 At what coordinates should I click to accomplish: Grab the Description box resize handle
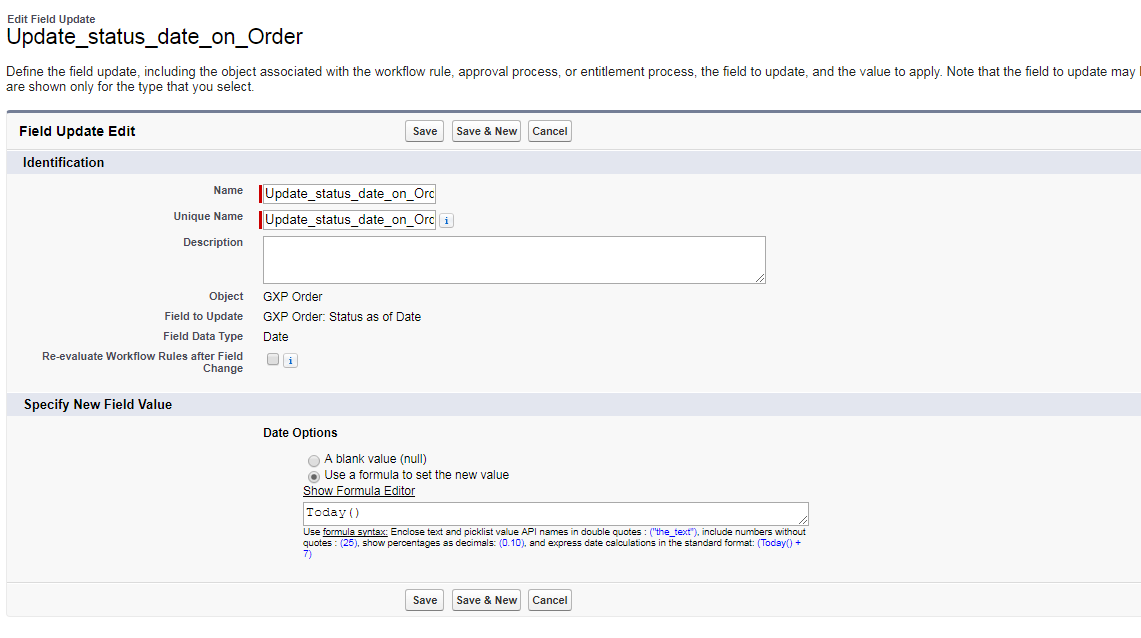(x=761, y=279)
